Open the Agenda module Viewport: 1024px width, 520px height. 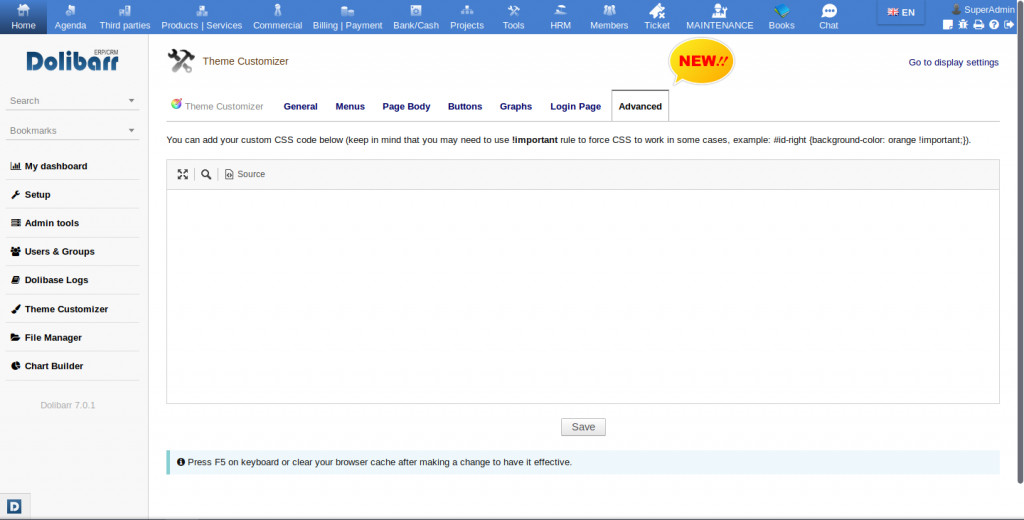[71, 17]
